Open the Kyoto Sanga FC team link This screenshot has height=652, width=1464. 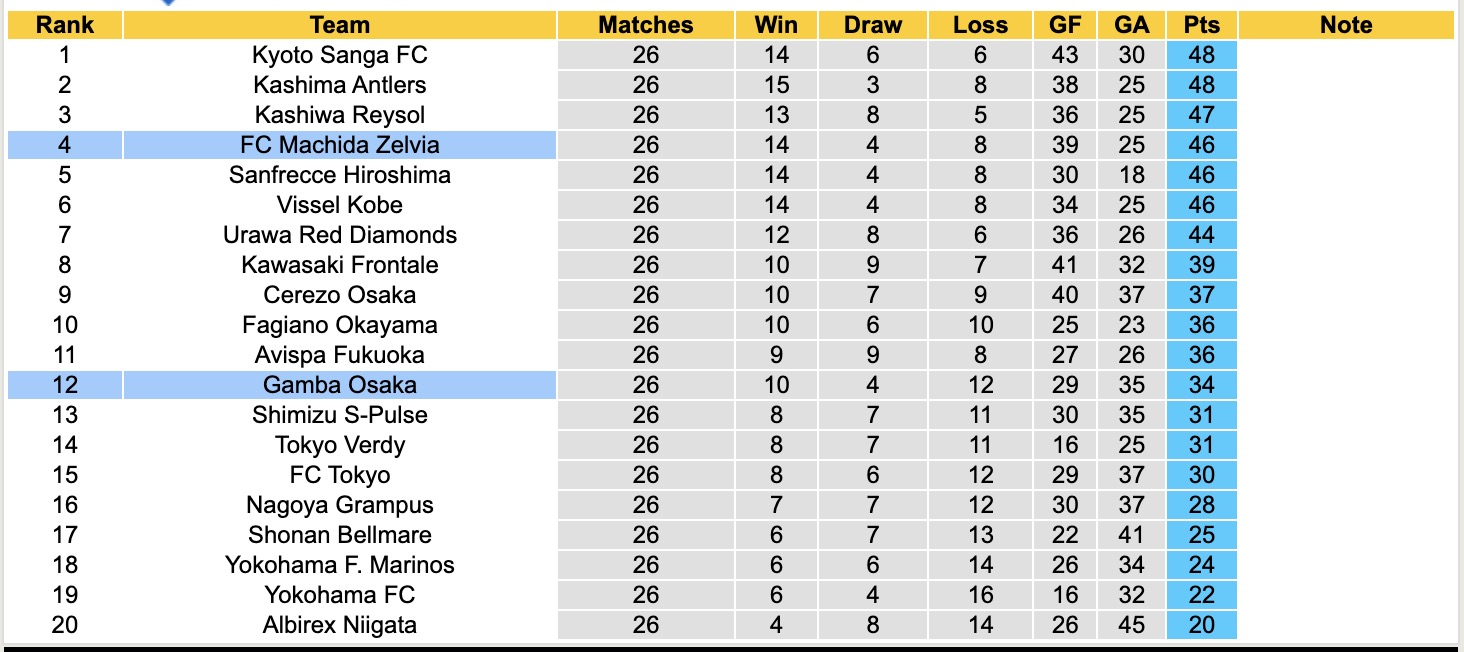click(339, 55)
